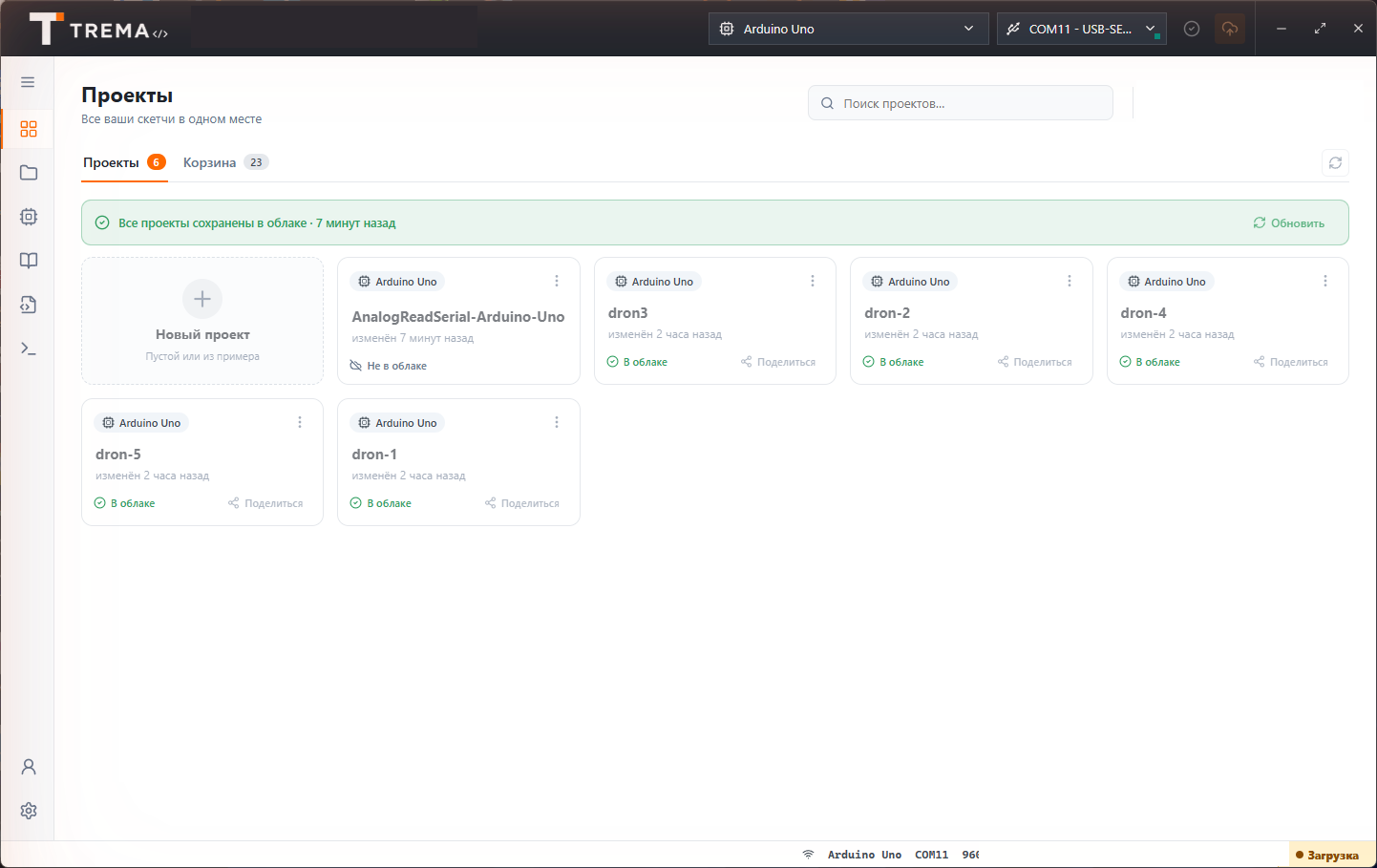The image size is (1377, 868).
Task: Open the AnalogReadSerial-Arduino-Uno project card
Action: 458,321
